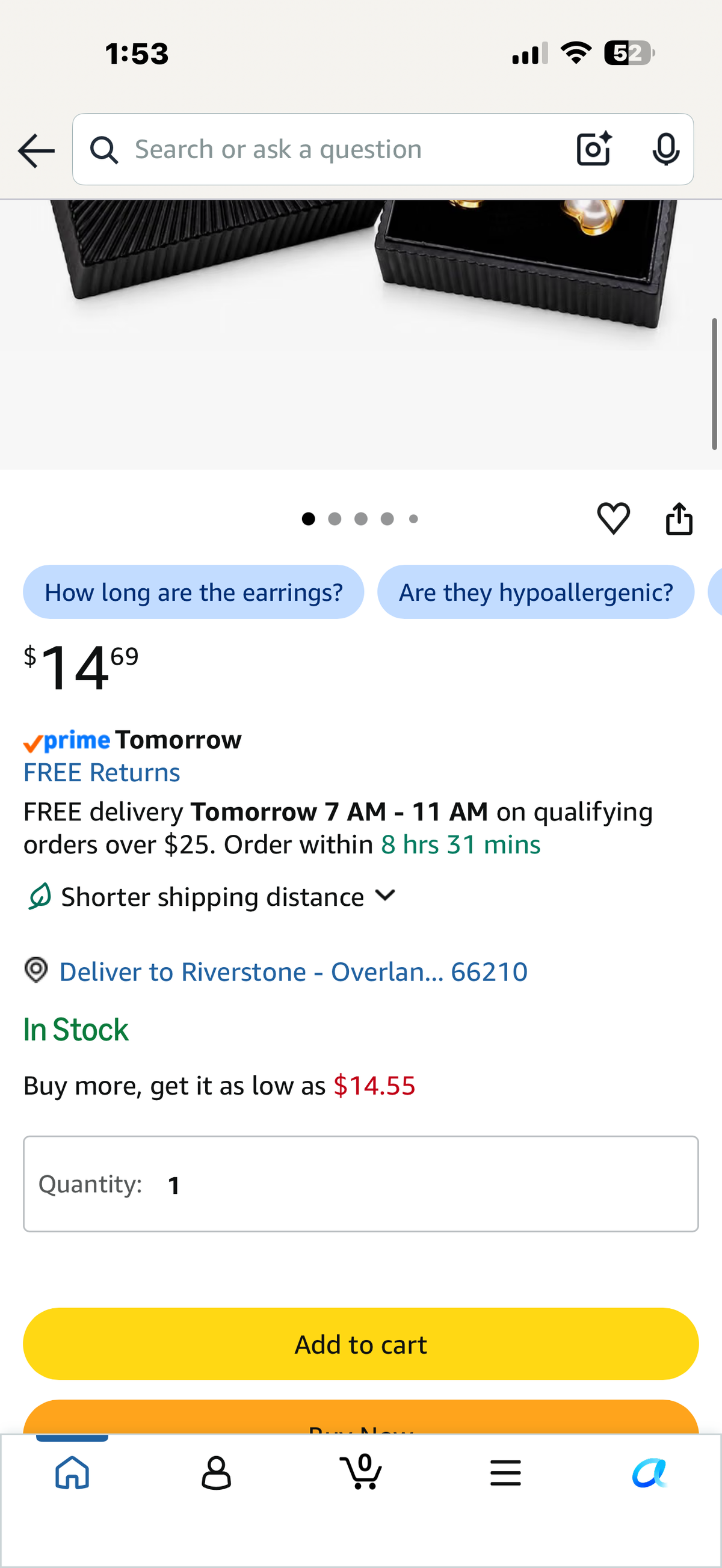Focus the search input field
This screenshot has width=722, height=1568.
[341, 149]
